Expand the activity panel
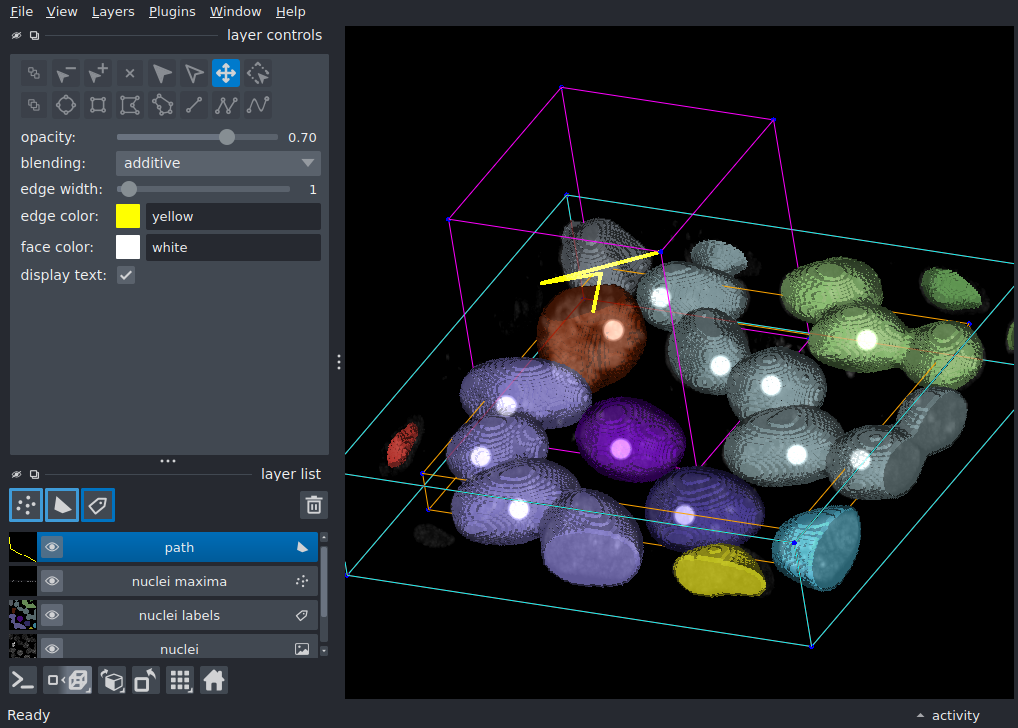Viewport: 1018px width, 728px height. click(x=948, y=715)
